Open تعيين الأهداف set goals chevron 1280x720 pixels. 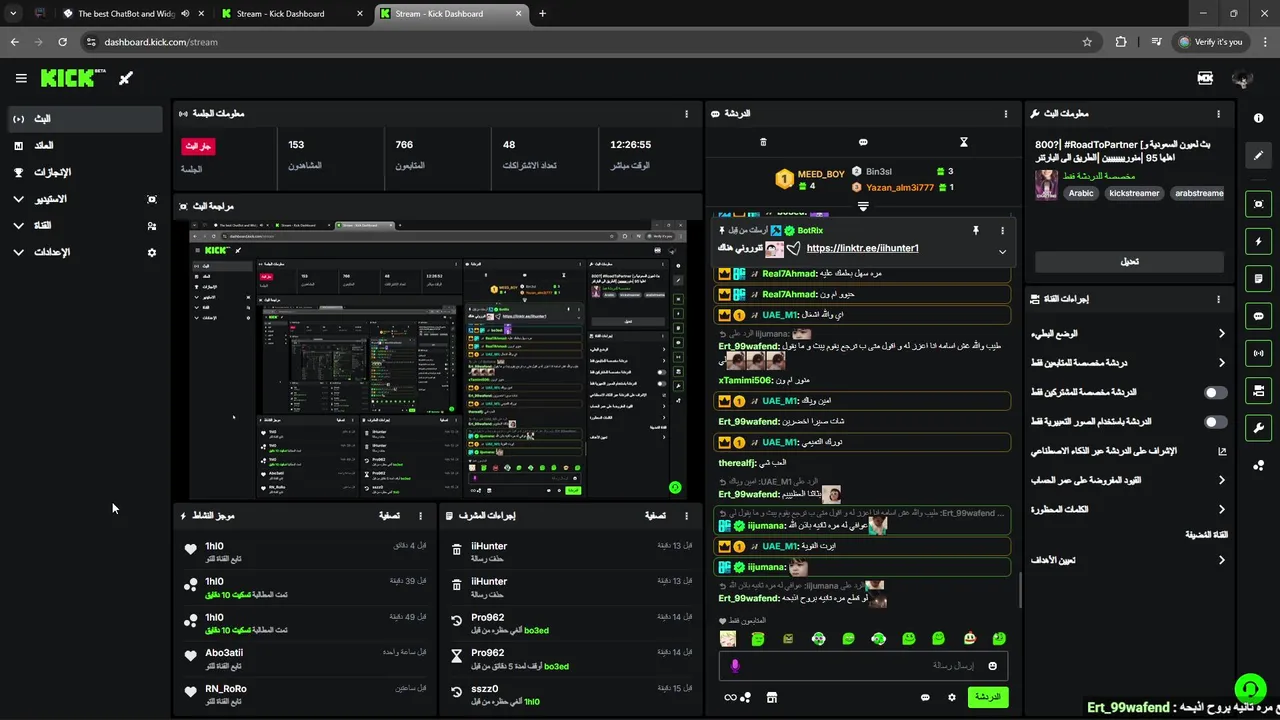pos(1221,561)
